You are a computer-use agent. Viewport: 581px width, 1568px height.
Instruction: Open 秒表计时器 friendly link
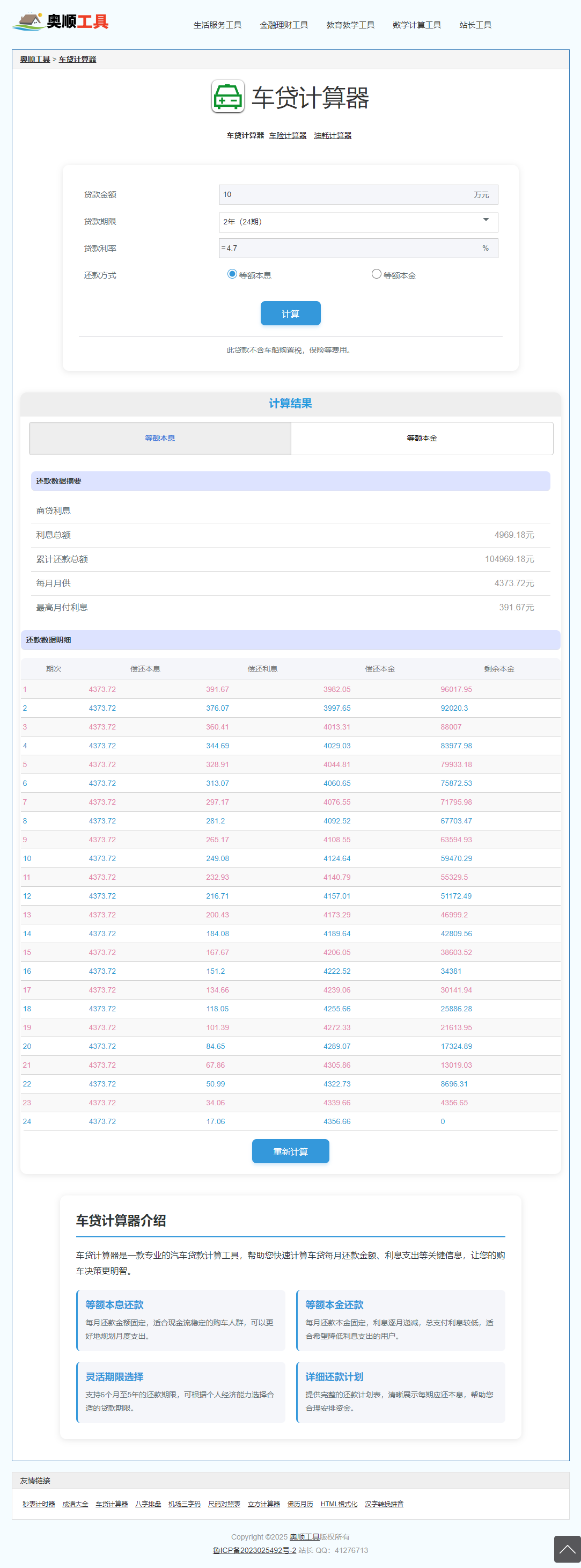[39, 1504]
